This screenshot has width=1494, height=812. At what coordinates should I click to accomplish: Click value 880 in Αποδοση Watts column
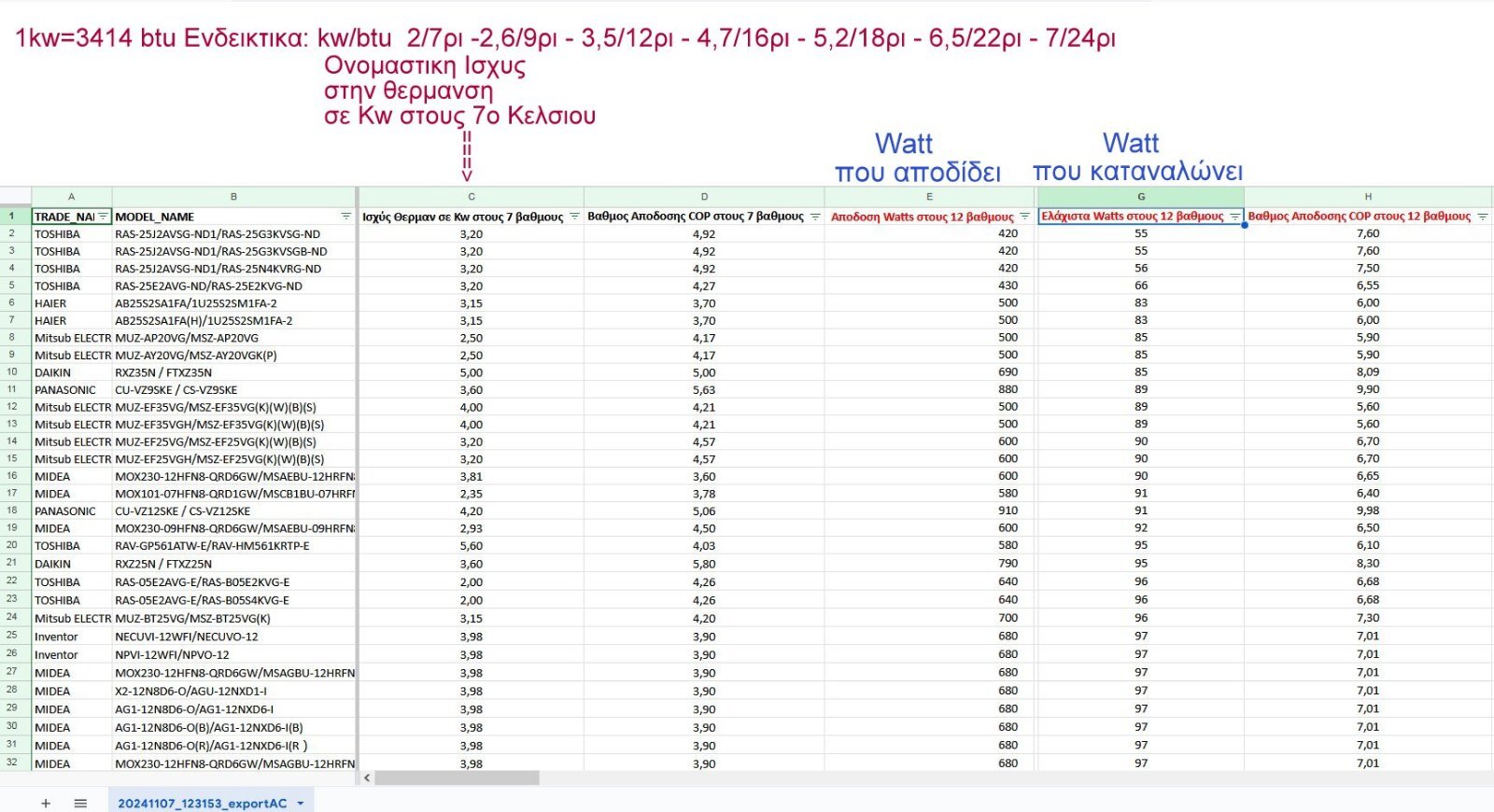929,389
